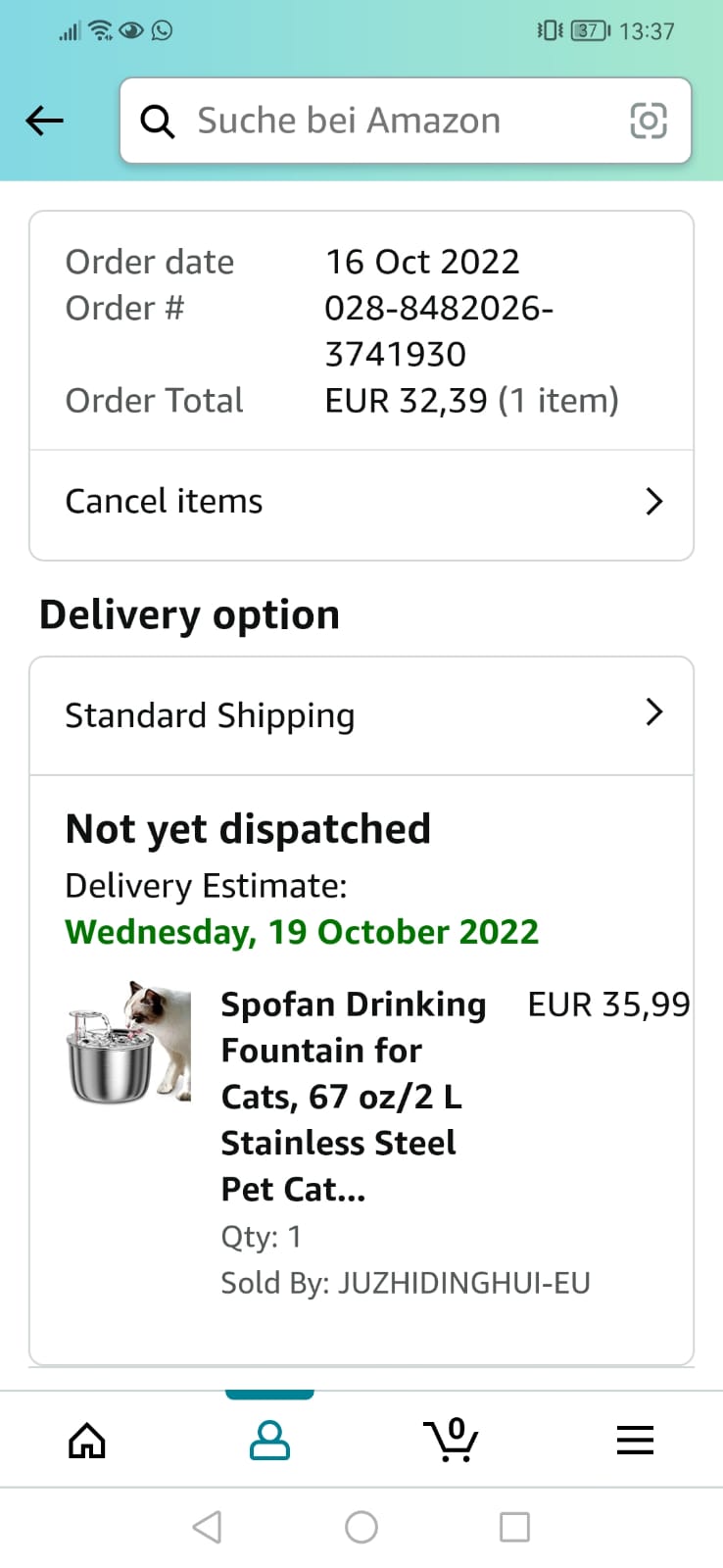The width and height of the screenshot is (723, 1568).
Task: Expand Cancel items chevron arrow
Action: pyautogui.click(x=654, y=502)
